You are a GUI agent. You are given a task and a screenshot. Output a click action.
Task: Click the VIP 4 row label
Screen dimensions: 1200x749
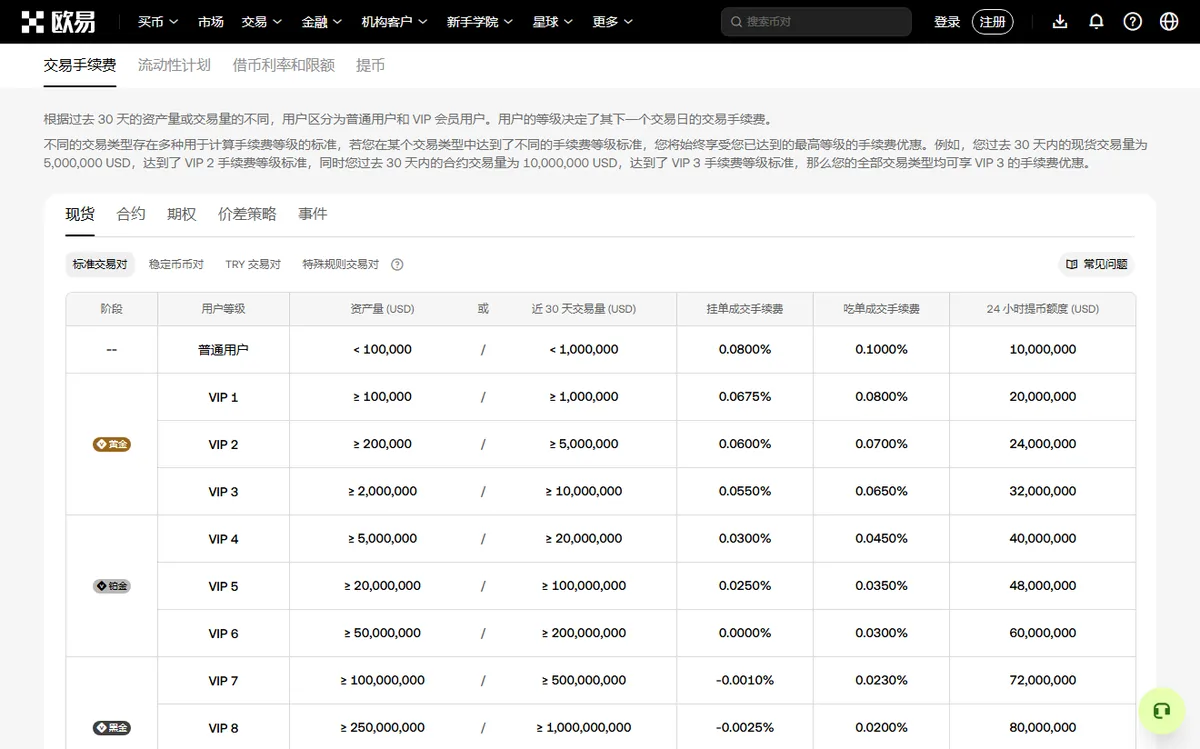(223, 539)
